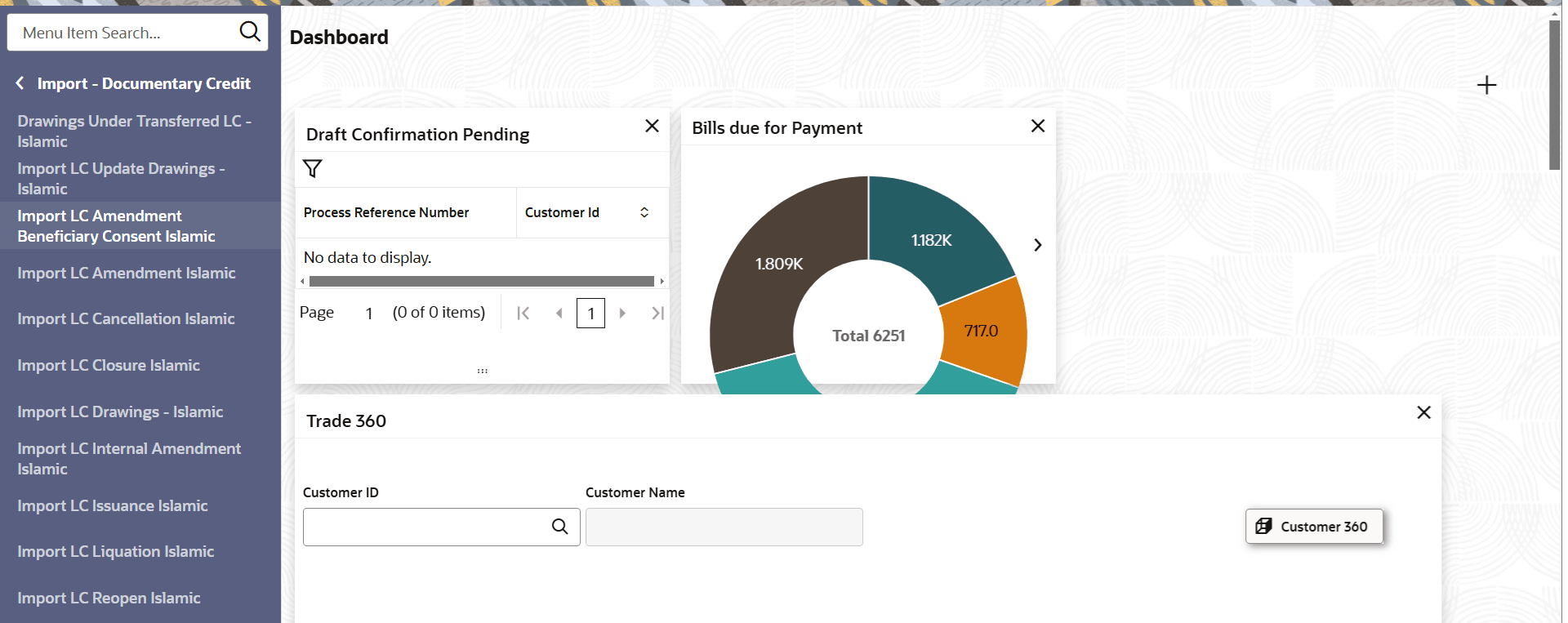
Task: Open Import LC Issuance Islamic
Action: pos(113,505)
